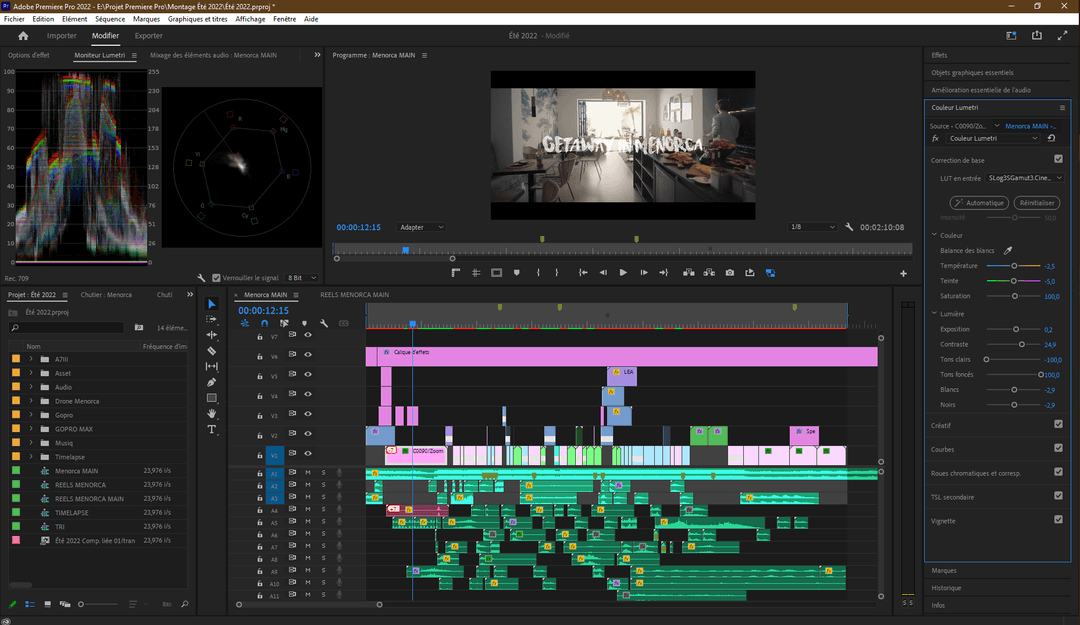Open the Séquence menu
The height and width of the screenshot is (625, 1080).
[x=108, y=18]
